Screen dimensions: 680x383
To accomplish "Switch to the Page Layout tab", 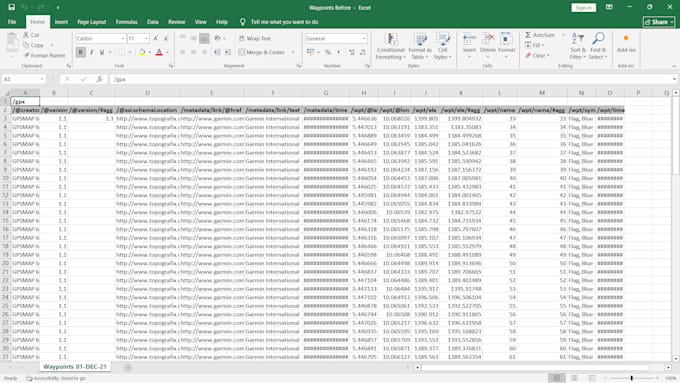I will [92, 22].
